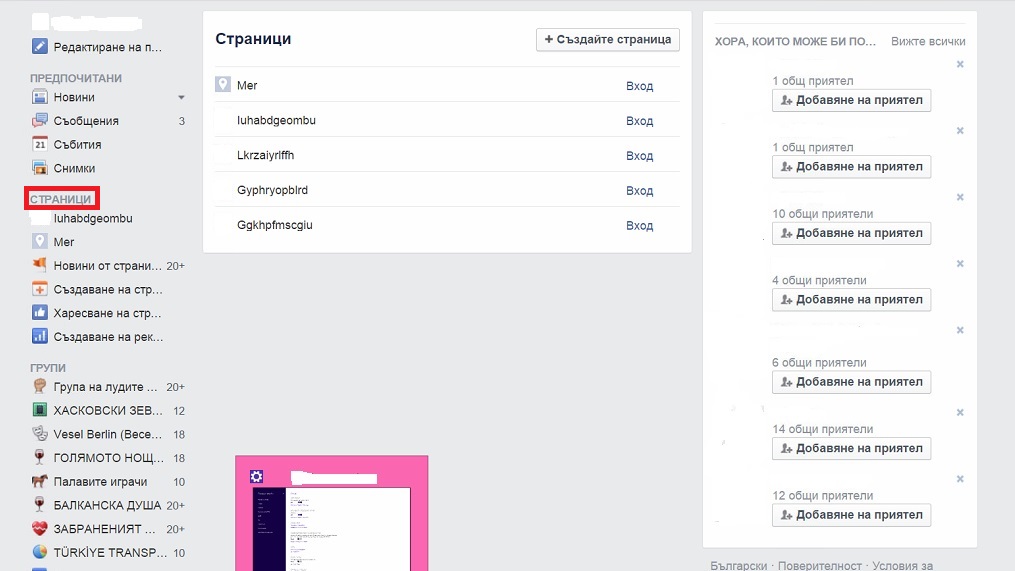Viewport: 1015px width, 571px height.
Task: Select the Mer location pin icon in the sidebar
Action: point(40,242)
